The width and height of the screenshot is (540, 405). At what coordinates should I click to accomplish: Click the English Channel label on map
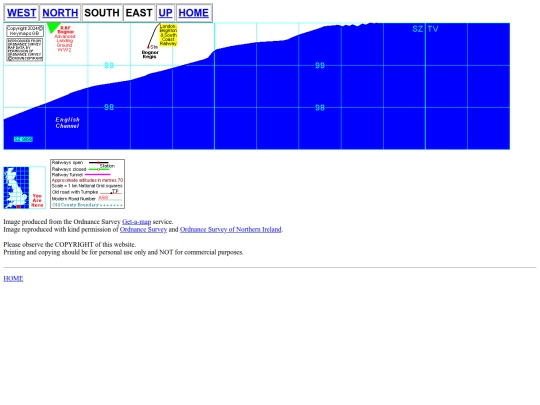point(68,123)
